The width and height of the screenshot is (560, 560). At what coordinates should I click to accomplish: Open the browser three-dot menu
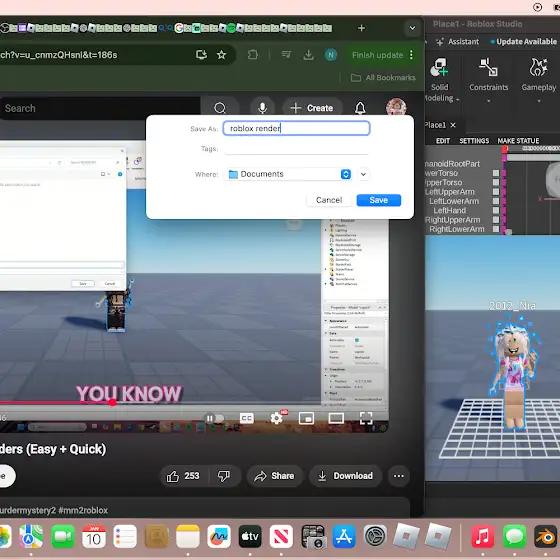(x=411, y=55)
